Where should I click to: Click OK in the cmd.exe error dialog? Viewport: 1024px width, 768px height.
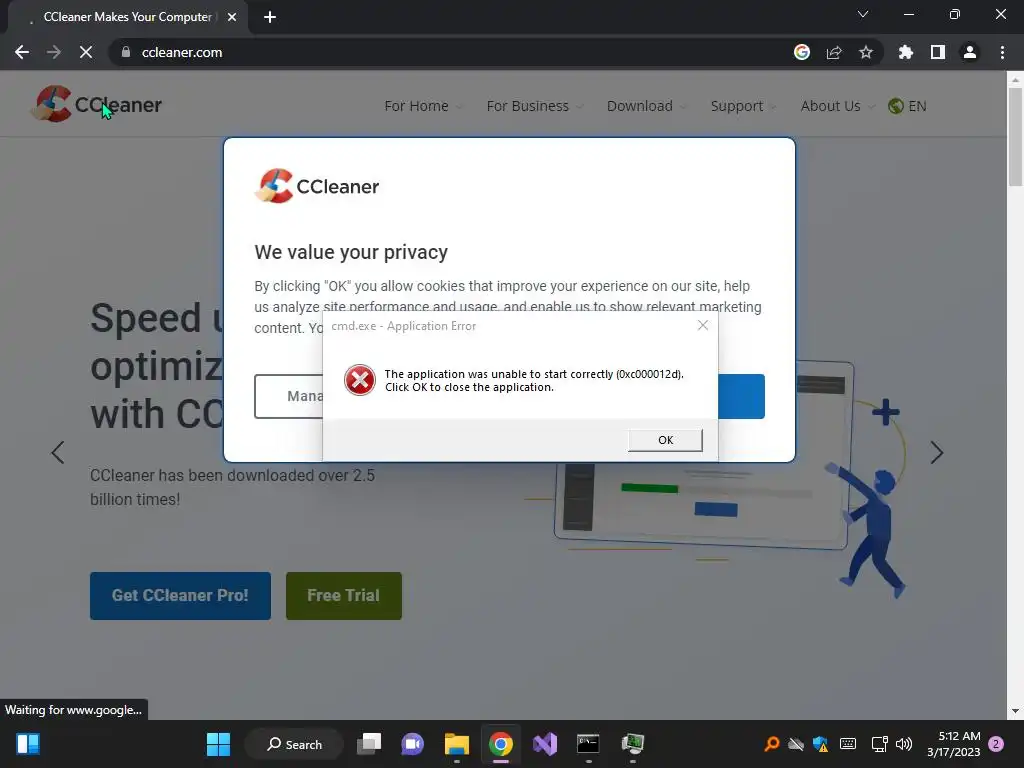coord(665,440)
